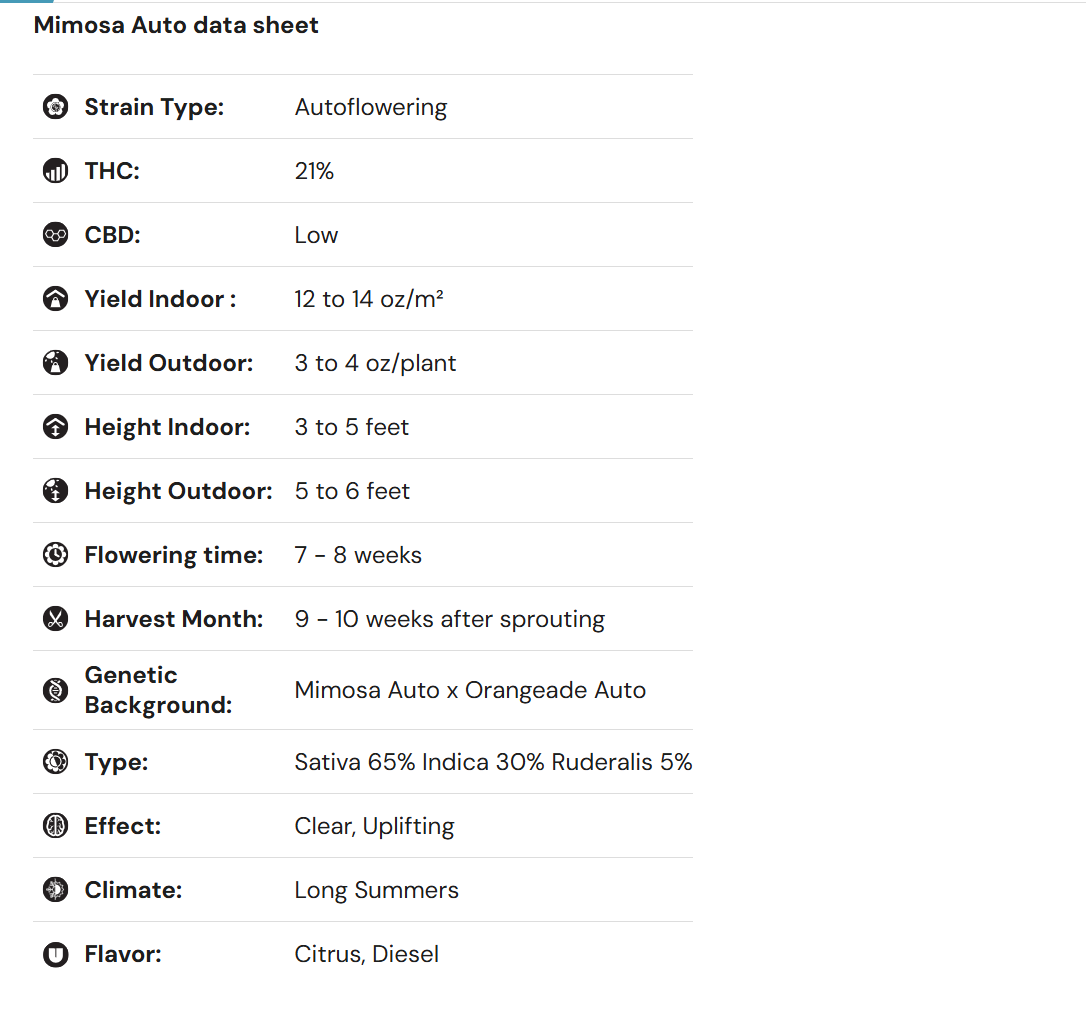Click the height icon beside Height Indoor

(x=56, y=427)
